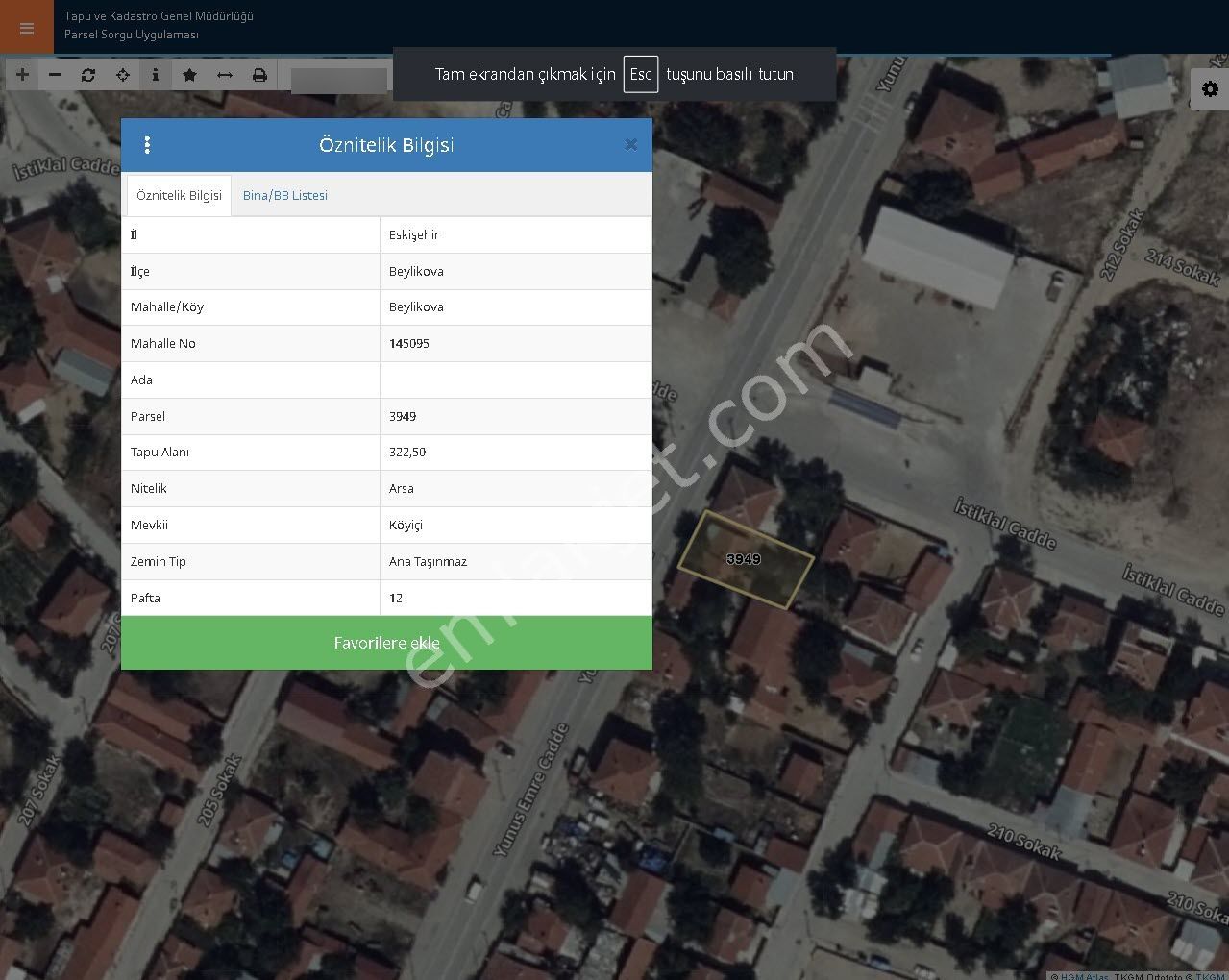1229x980 pixels.
Task: Select the Öznitelik Bilgisi tab
Action: coord(178,195)
